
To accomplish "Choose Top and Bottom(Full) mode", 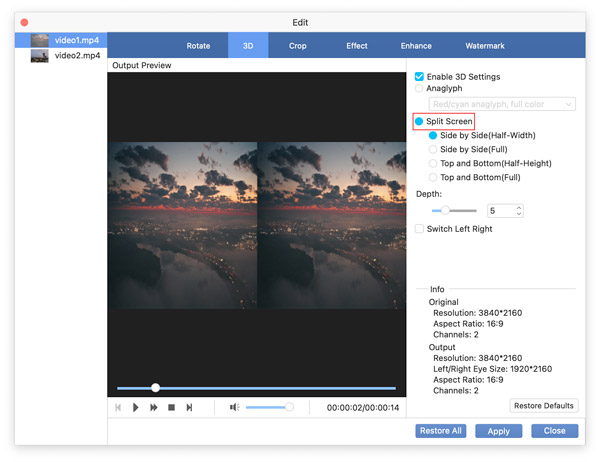I will tap(433, 177).
